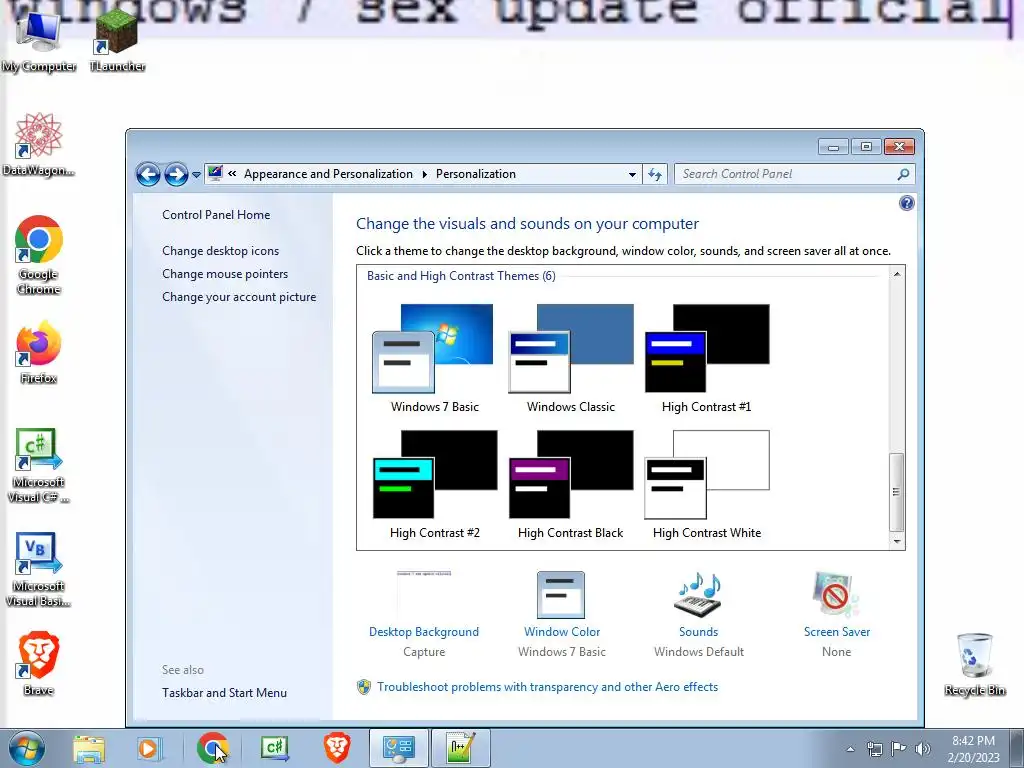Click the Sounds link text
This screenshot has width=1024, height=768.
[698, 632]
